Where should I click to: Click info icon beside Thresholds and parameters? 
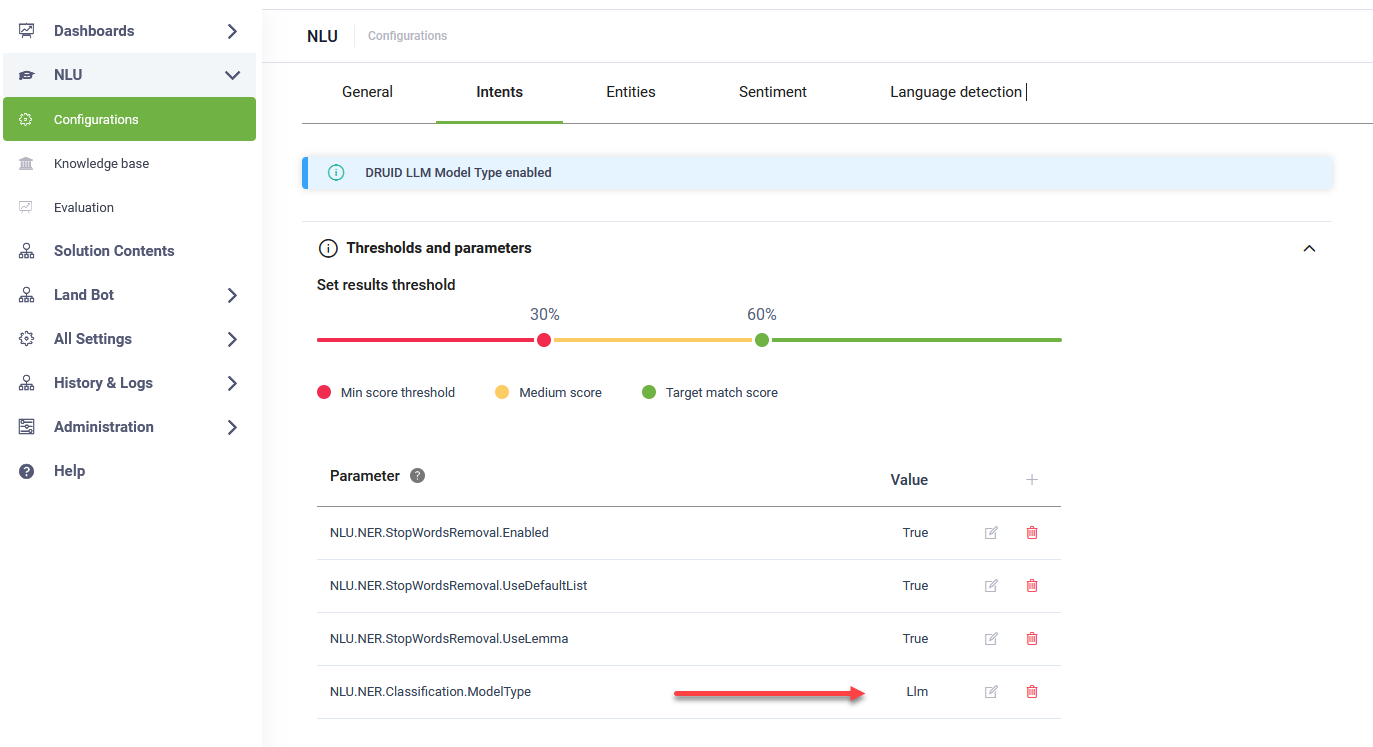[x=327, y=248]
